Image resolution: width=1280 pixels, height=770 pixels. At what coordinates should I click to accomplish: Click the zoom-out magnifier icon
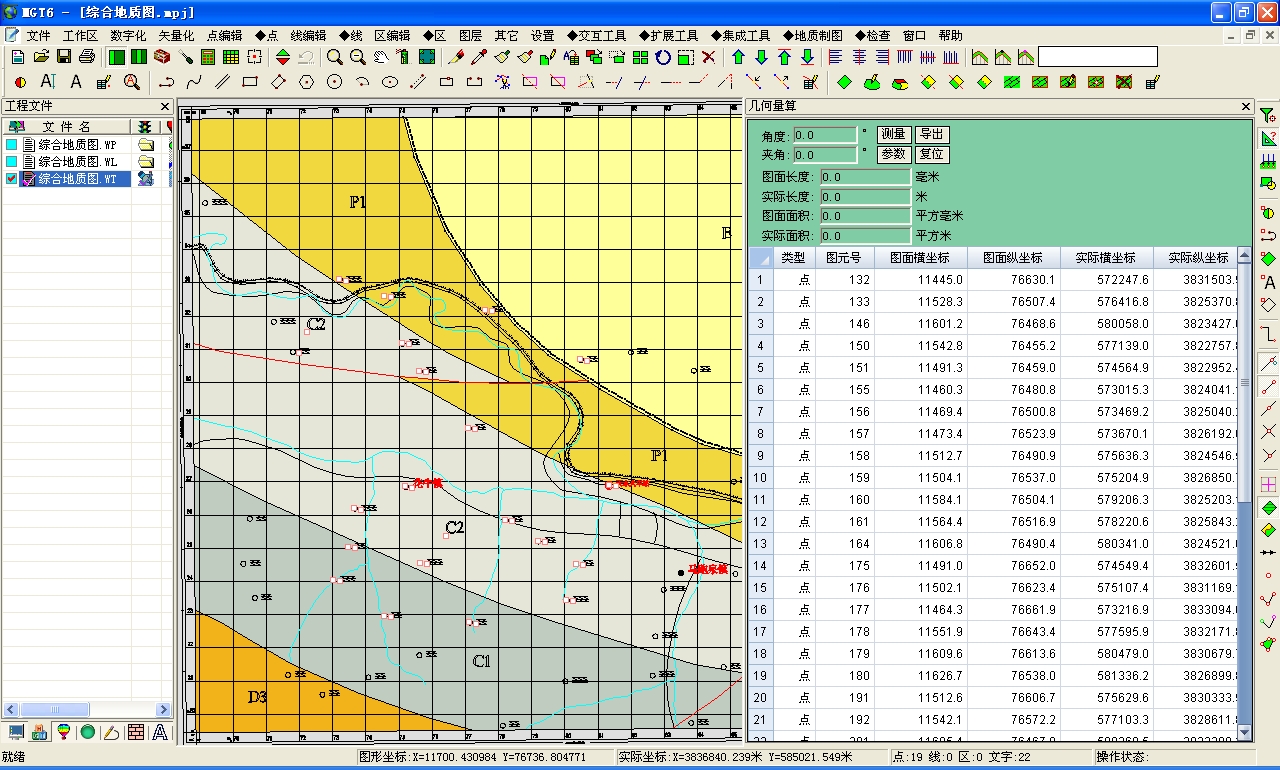click(x=357, y=57)
